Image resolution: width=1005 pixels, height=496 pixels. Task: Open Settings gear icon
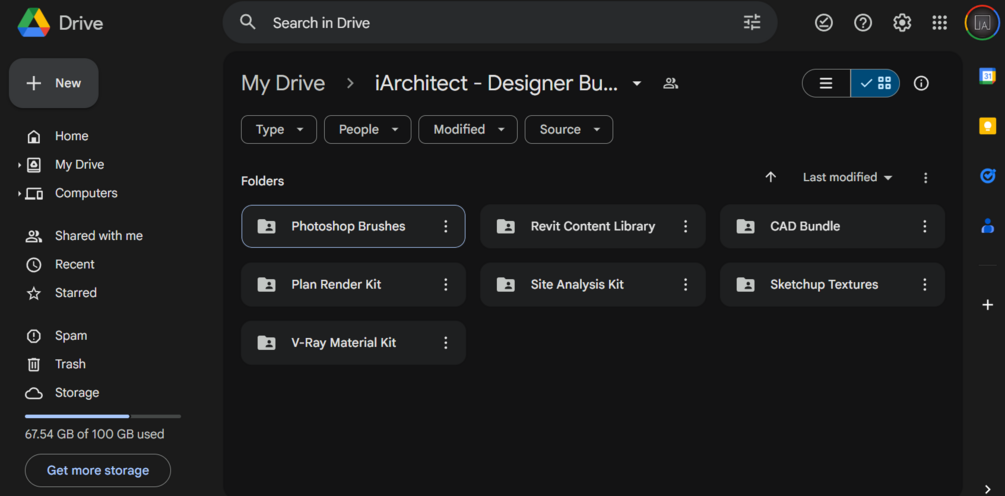[x=902, y=23]
